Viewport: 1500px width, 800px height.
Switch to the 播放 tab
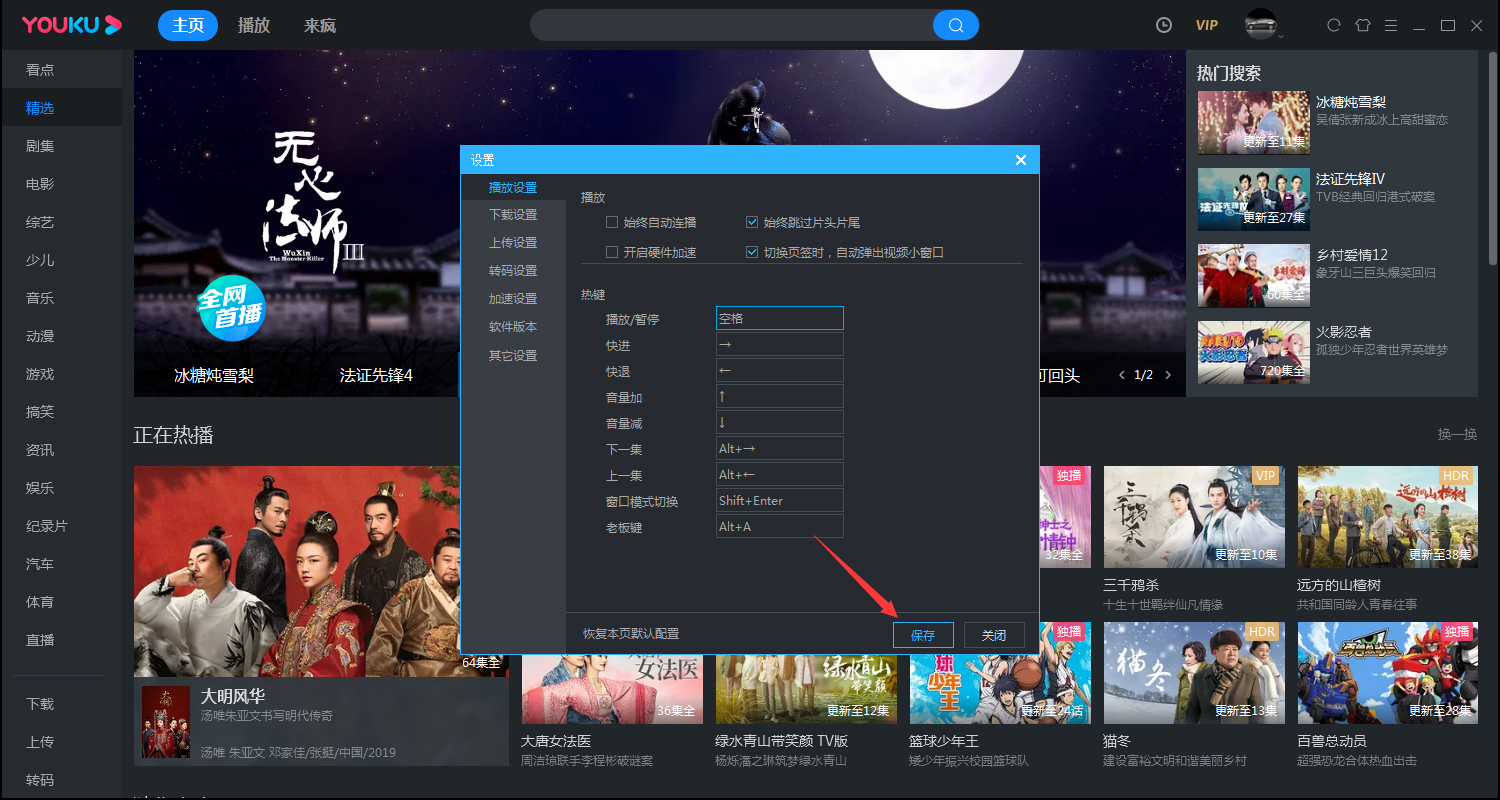coord(253,25)
